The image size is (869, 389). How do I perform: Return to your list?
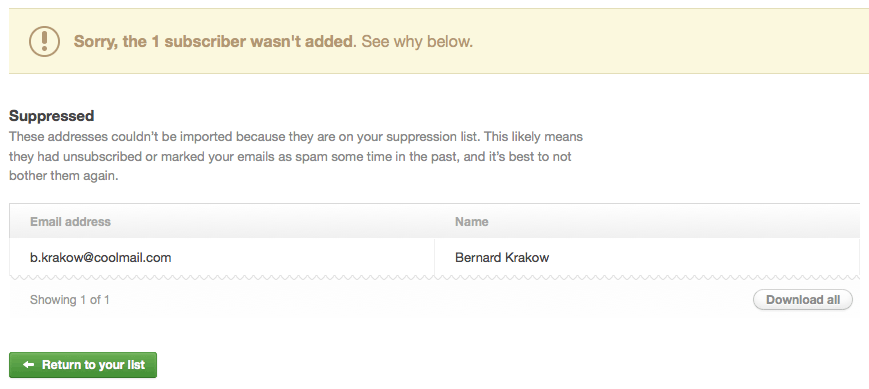(x=83, y=365)
